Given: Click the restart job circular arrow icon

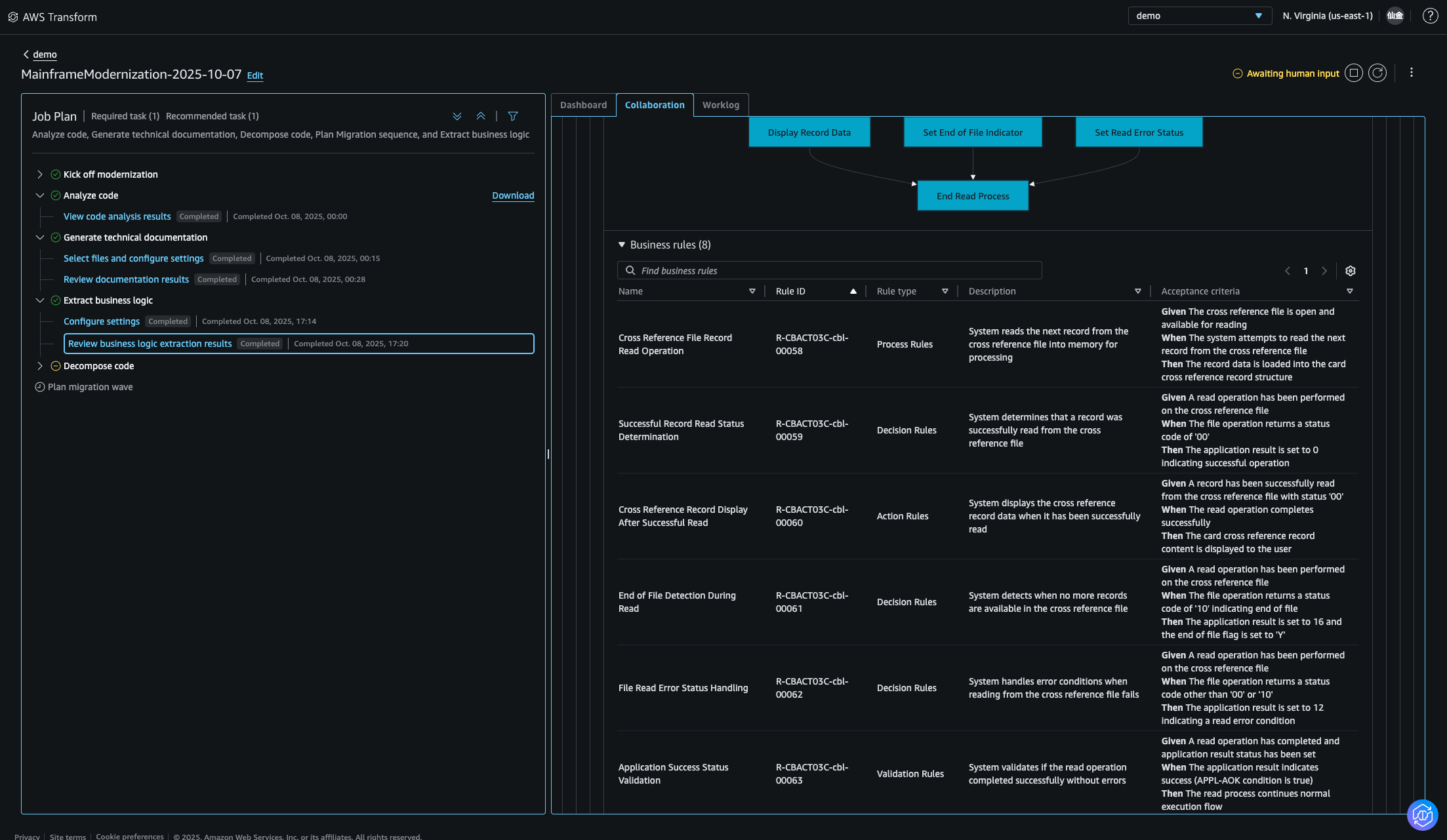Looking at the screenshot, I should pos(1377,73).
